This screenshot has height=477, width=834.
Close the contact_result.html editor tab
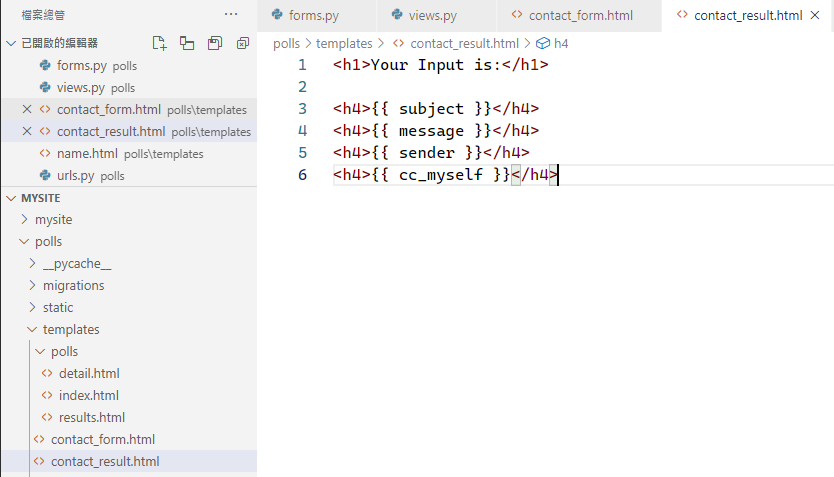click(x=820, y=15)
